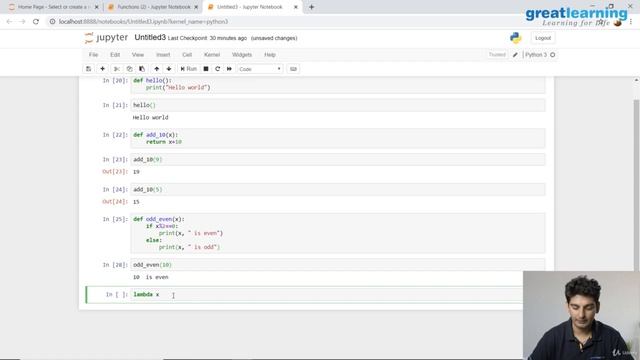Open the cell type Code dropdown
This screenshot has height=360, width=640.
point(260,69)
